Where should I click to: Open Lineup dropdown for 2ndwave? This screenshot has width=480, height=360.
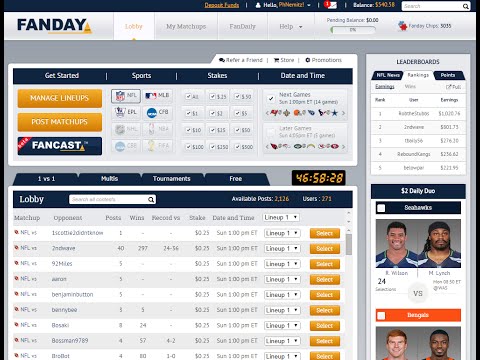(282, 248)
